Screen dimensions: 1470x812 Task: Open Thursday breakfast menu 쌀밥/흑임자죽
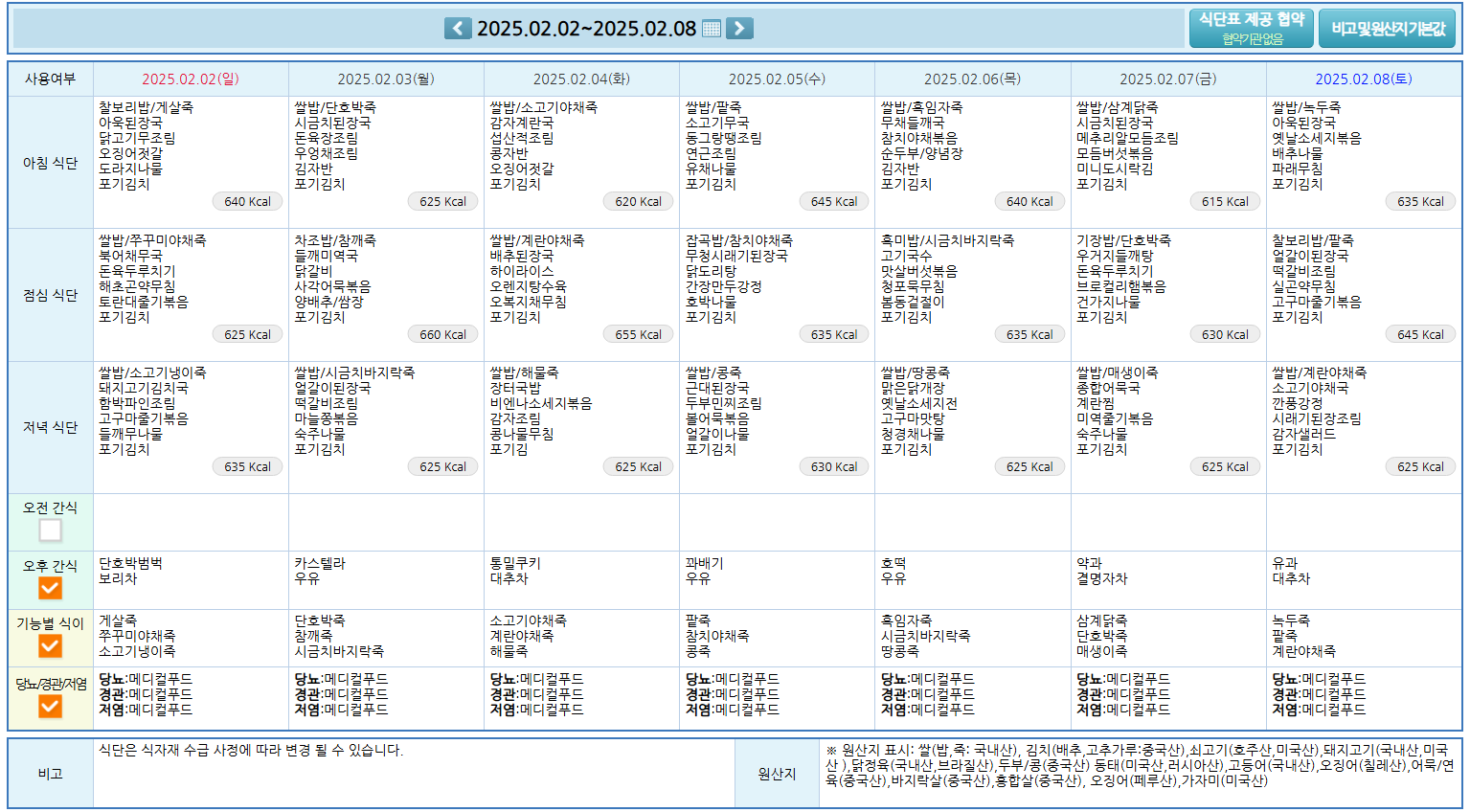pyautogui.click(x=921, y=107)
